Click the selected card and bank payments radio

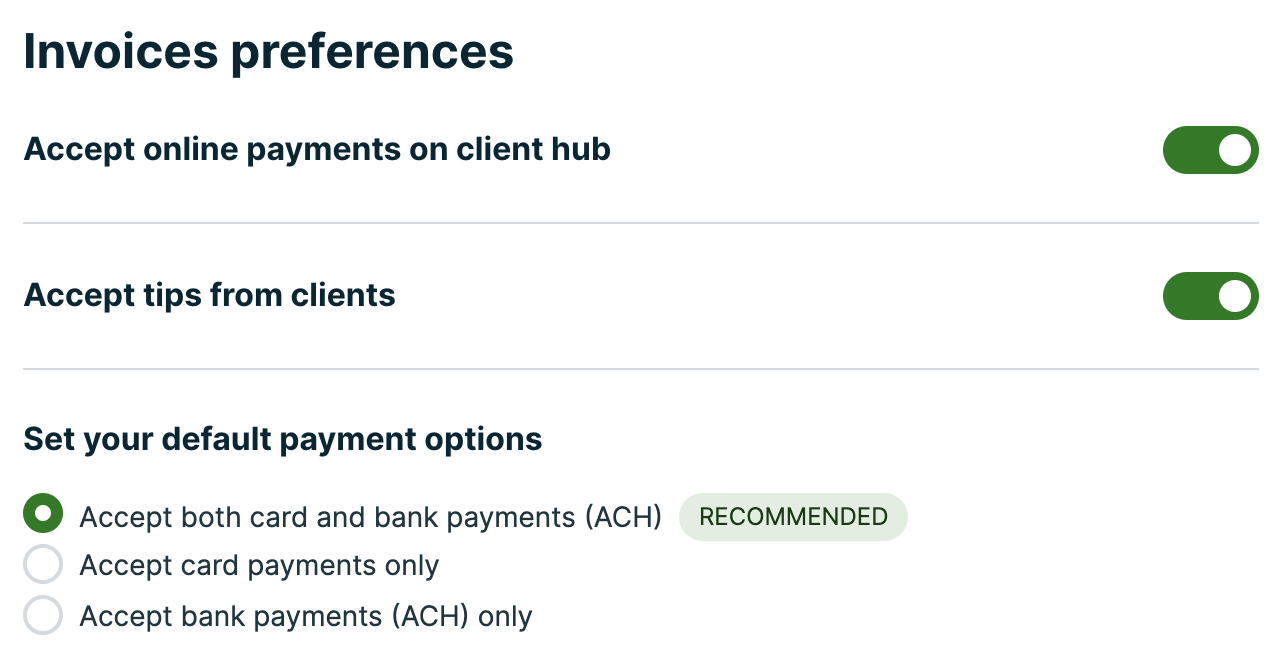(x=43, y=514)
